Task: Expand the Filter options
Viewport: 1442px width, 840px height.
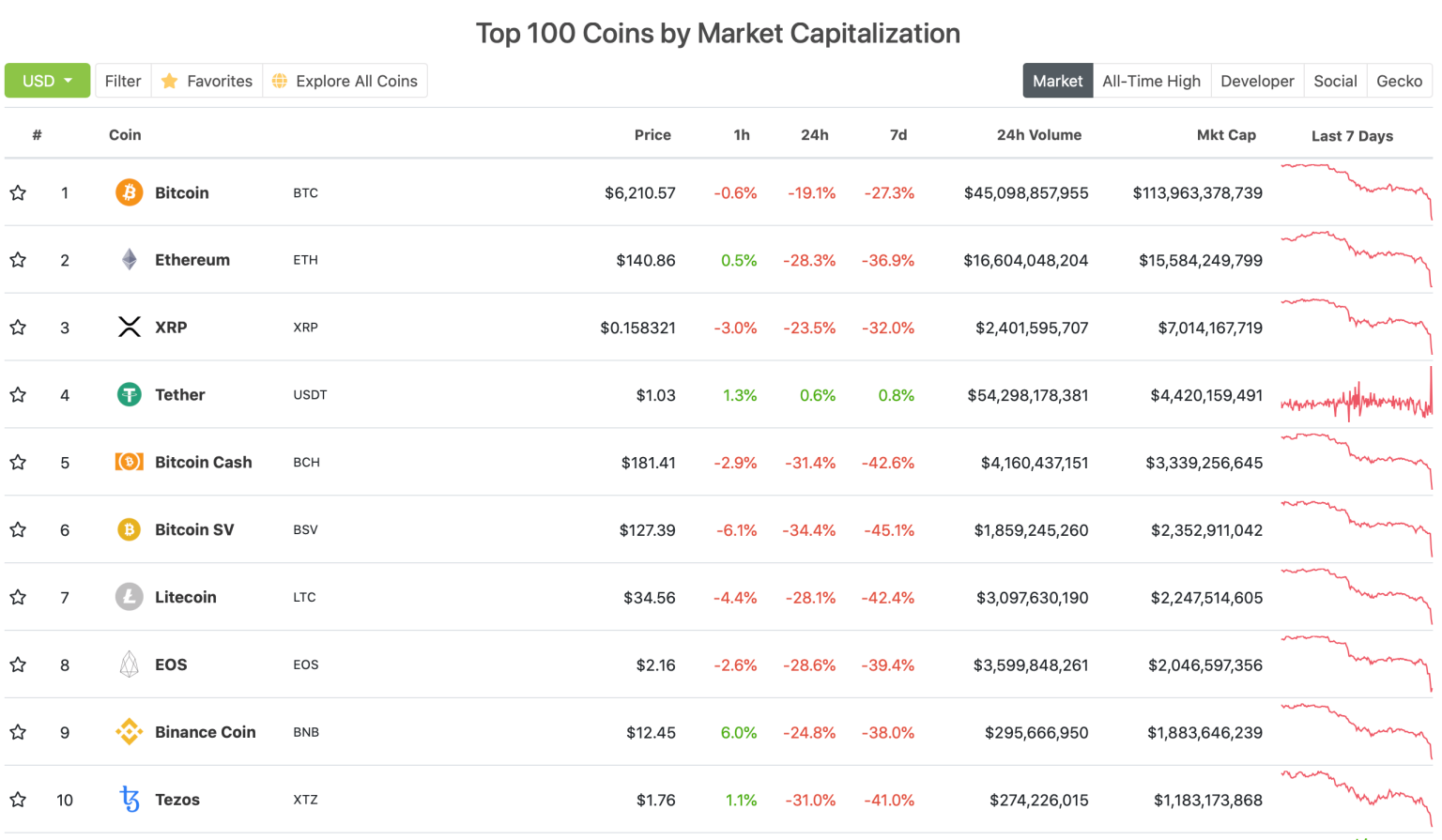Action: [x=123, y=81]
